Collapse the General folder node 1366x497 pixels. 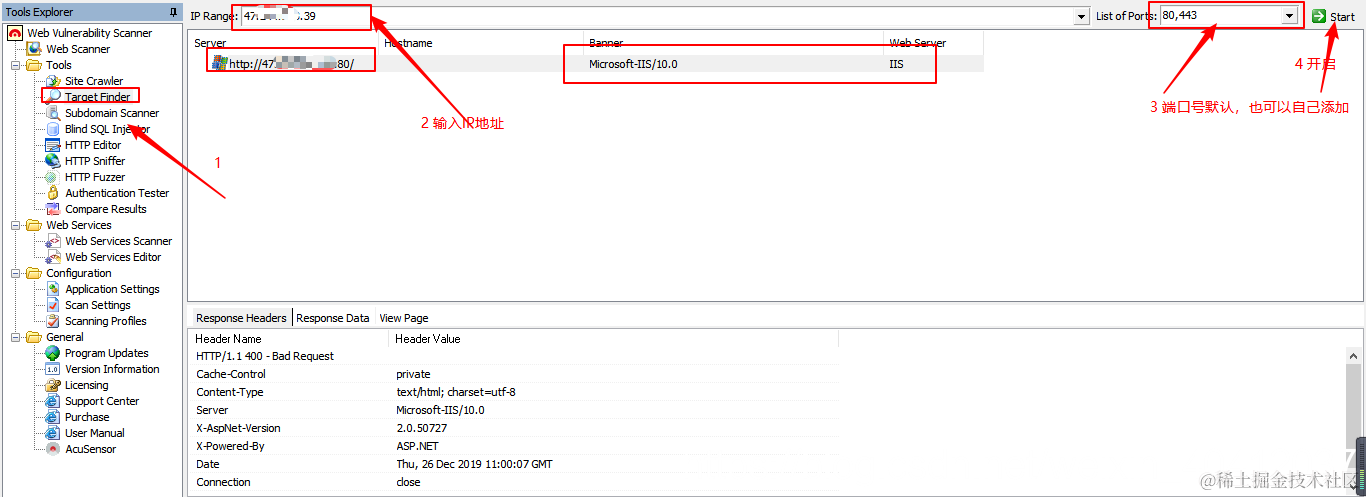coord(15,337)
